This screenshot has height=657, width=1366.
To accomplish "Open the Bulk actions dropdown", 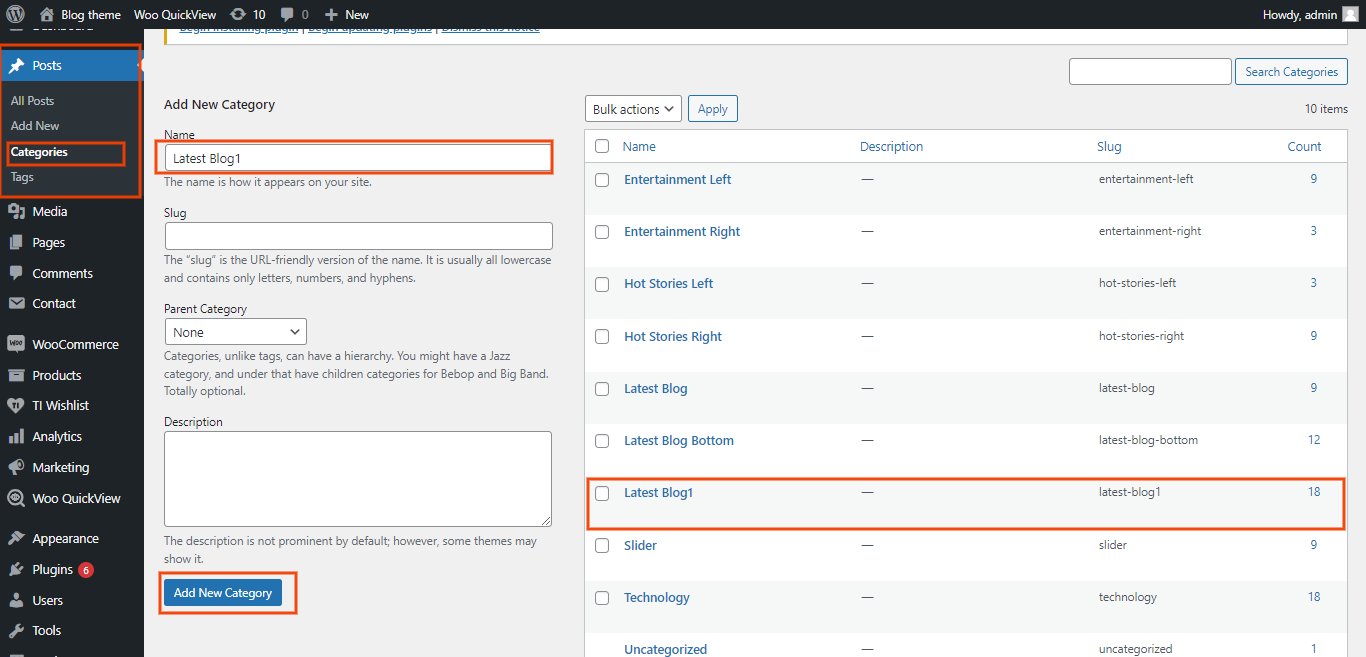I will click(x=633, y=109).
